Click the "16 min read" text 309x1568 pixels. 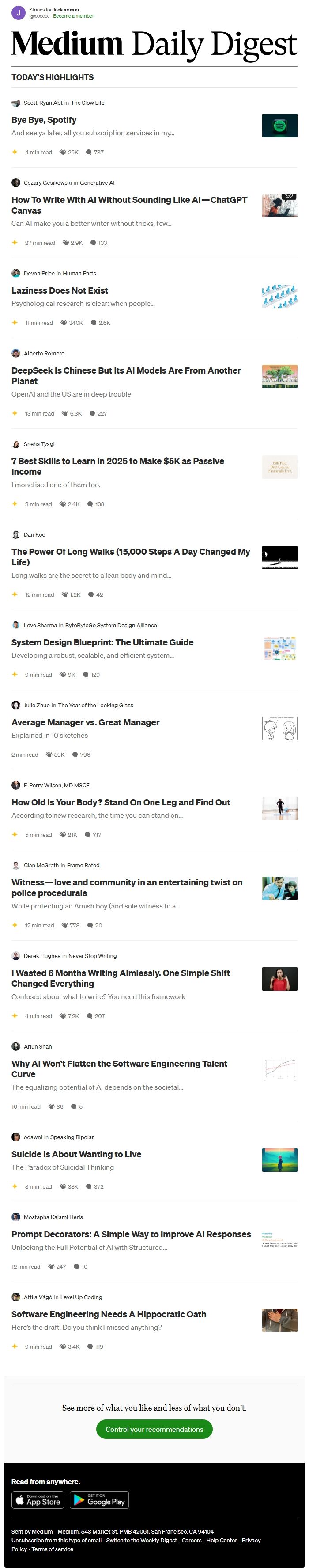pyautogui.click(x=26, y=1106)
